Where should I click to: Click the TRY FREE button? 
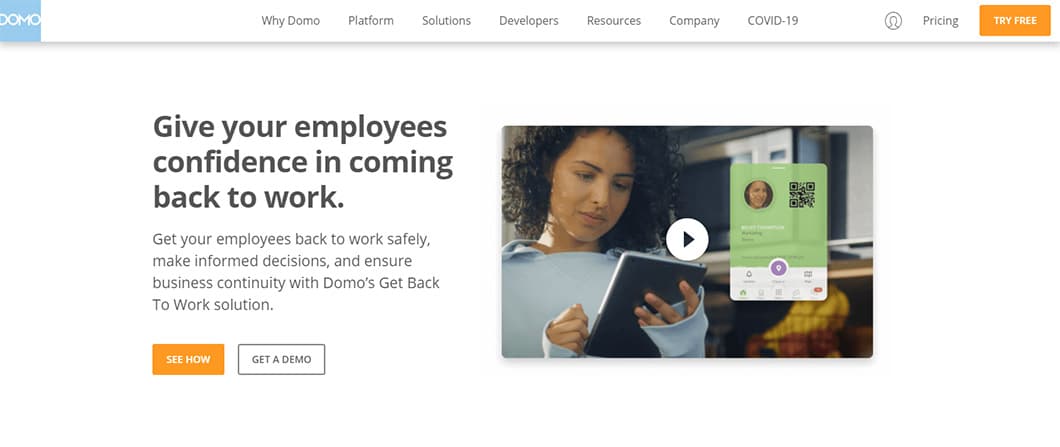pos(1015,21)
